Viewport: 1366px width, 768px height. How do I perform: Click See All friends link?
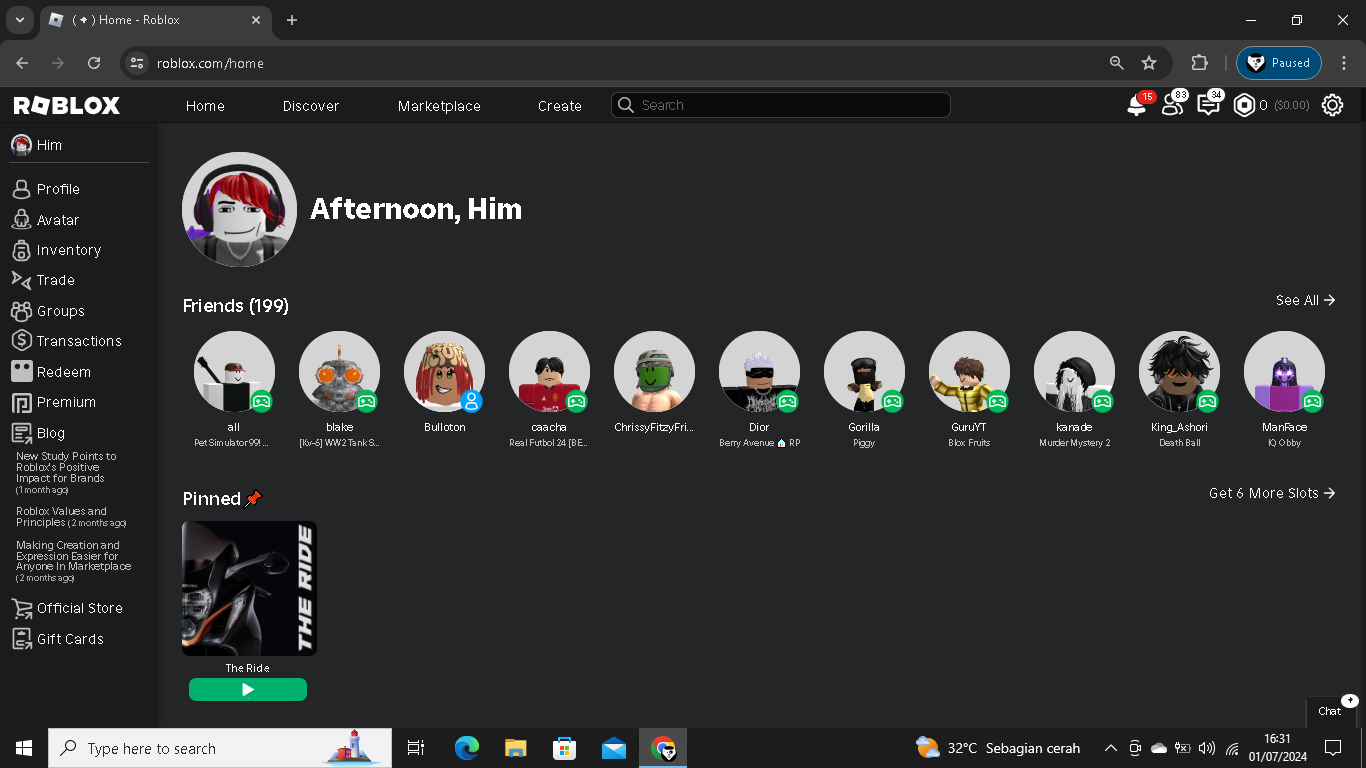click(x=1306, y=300)
